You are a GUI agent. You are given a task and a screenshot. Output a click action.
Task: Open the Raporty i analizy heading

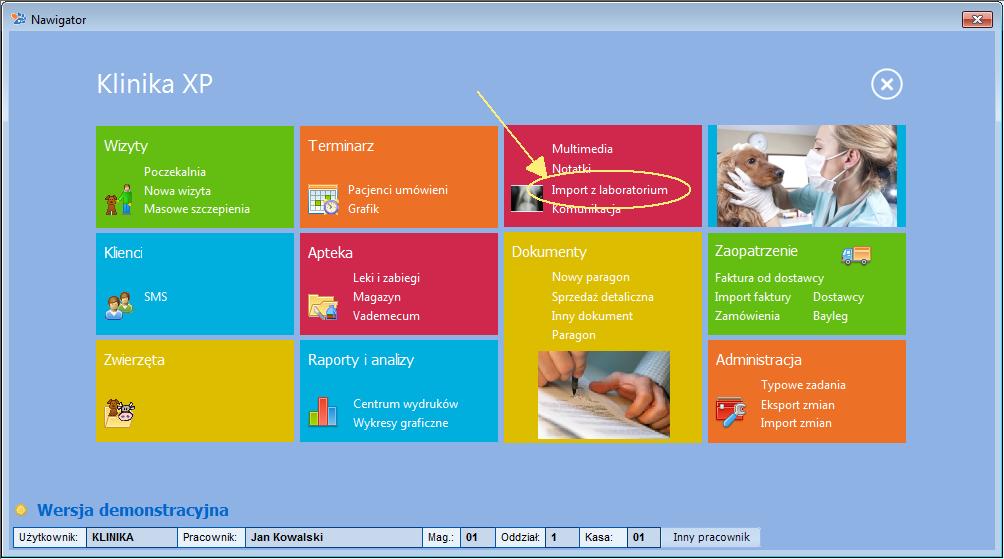[360, 360]
